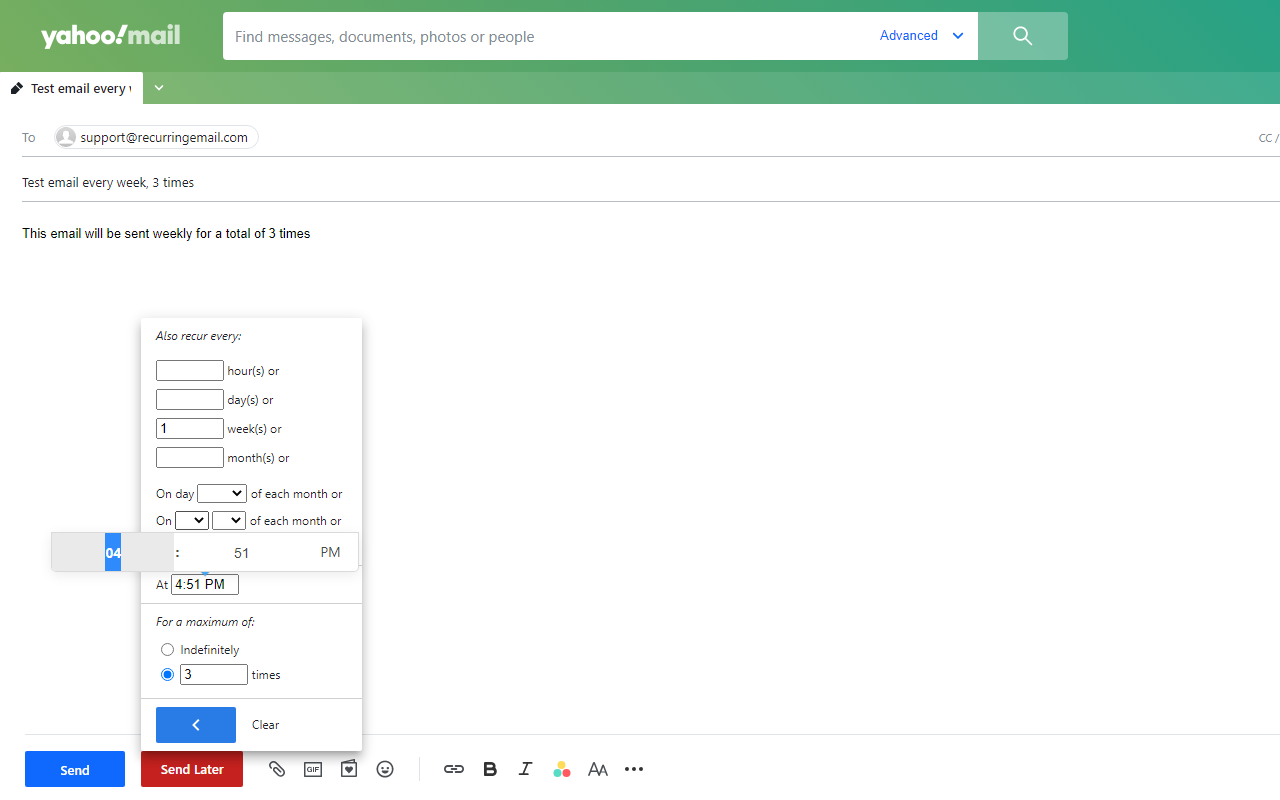Open the stationery card picker
The image size is (1280, 800).
[x=349, y=769]
